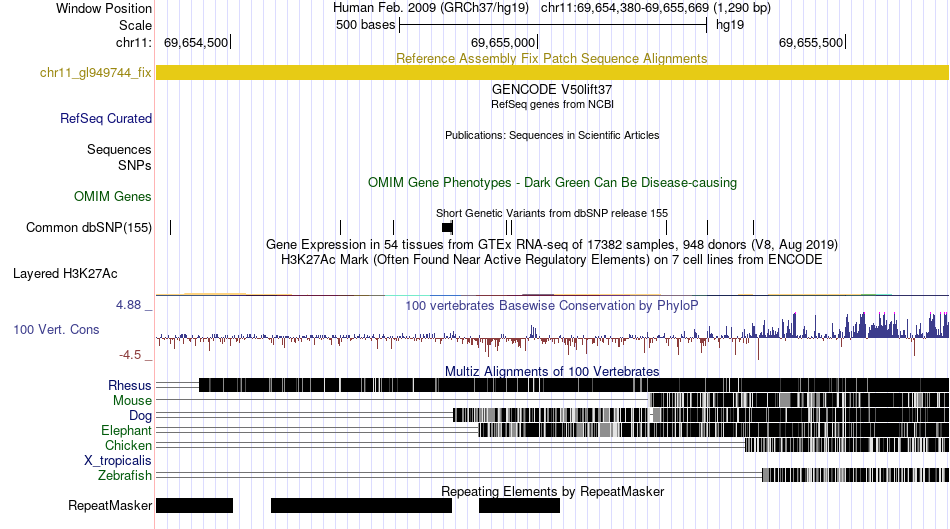950x529 pixels.
Task: Click the 69,654,500 ruler position
Action: click(x=196, y=42)
